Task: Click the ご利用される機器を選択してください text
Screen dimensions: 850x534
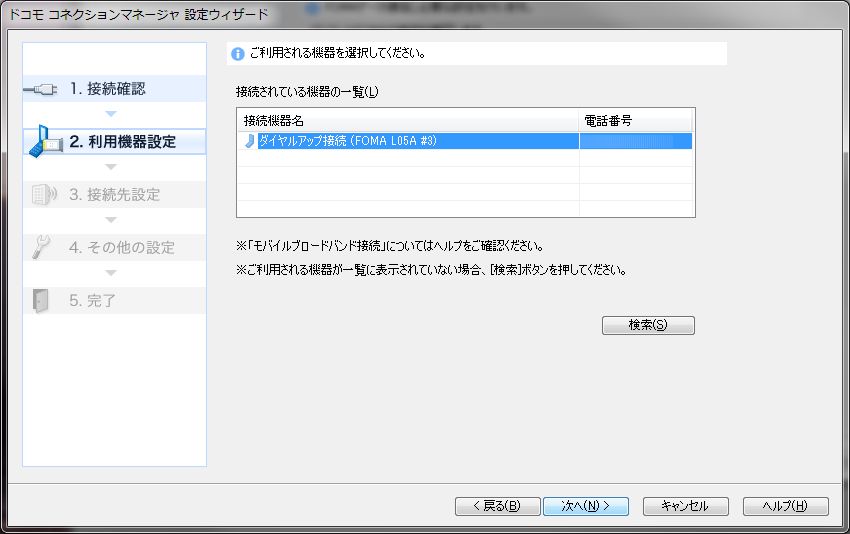Action: [337, 53]
